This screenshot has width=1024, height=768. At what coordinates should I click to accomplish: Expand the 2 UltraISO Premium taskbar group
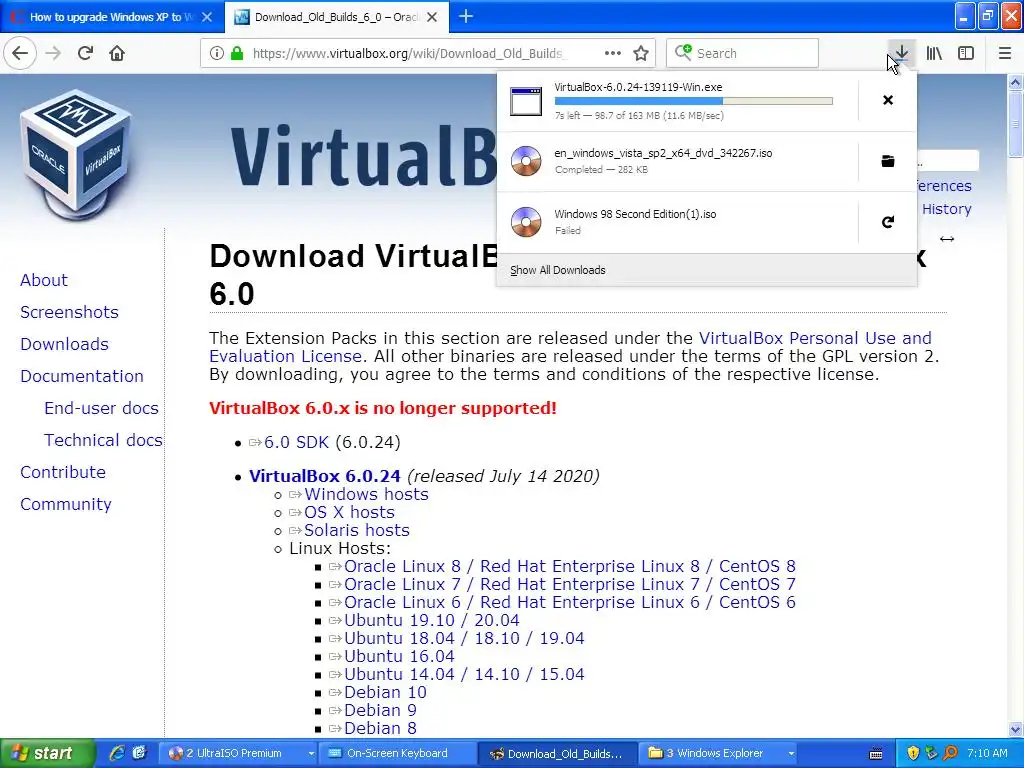[311, 753]
